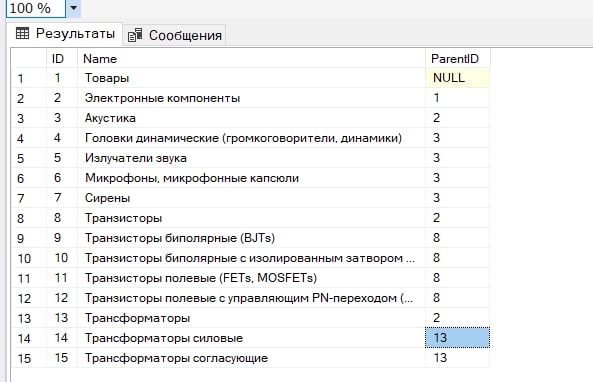Select the Электронные компоненты cell
Image resolution: width=593 pixels, height=382 pixels.
(x=251, y=98)
